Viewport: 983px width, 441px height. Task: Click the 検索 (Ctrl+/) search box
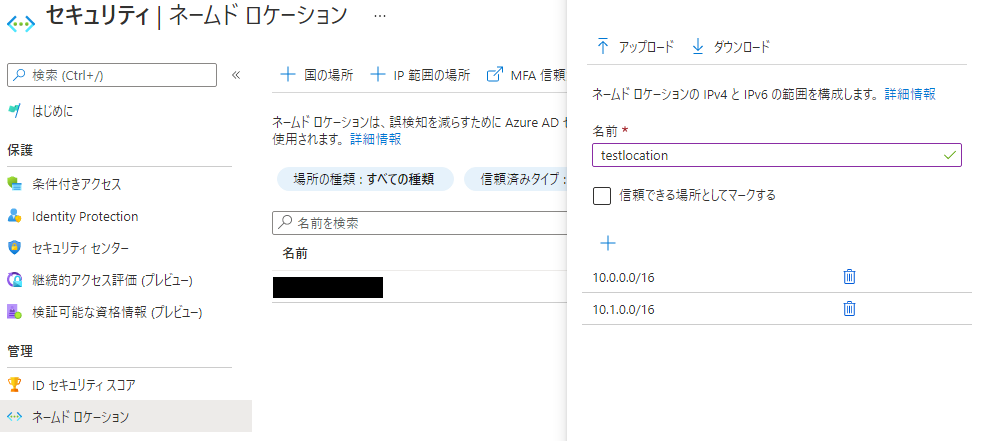(112, 75)
